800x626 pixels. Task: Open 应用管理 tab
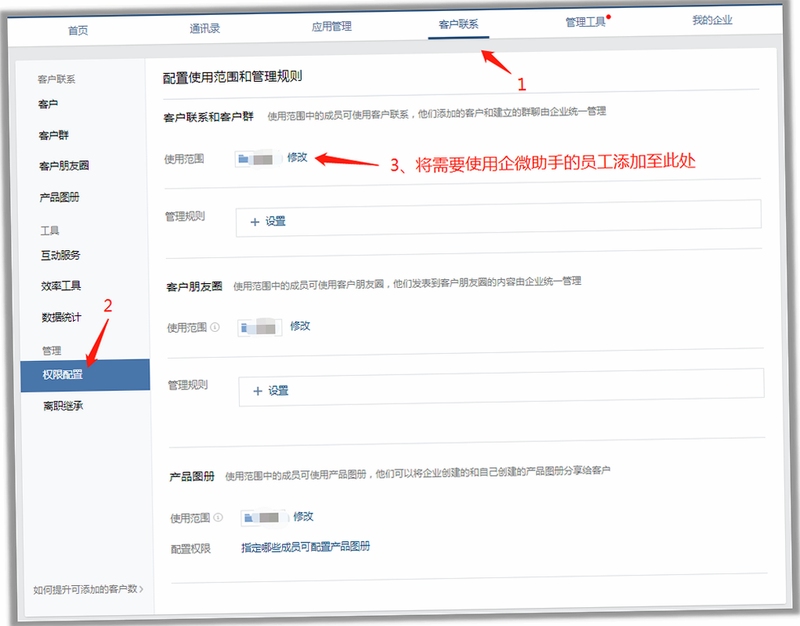tap(332, 26)
